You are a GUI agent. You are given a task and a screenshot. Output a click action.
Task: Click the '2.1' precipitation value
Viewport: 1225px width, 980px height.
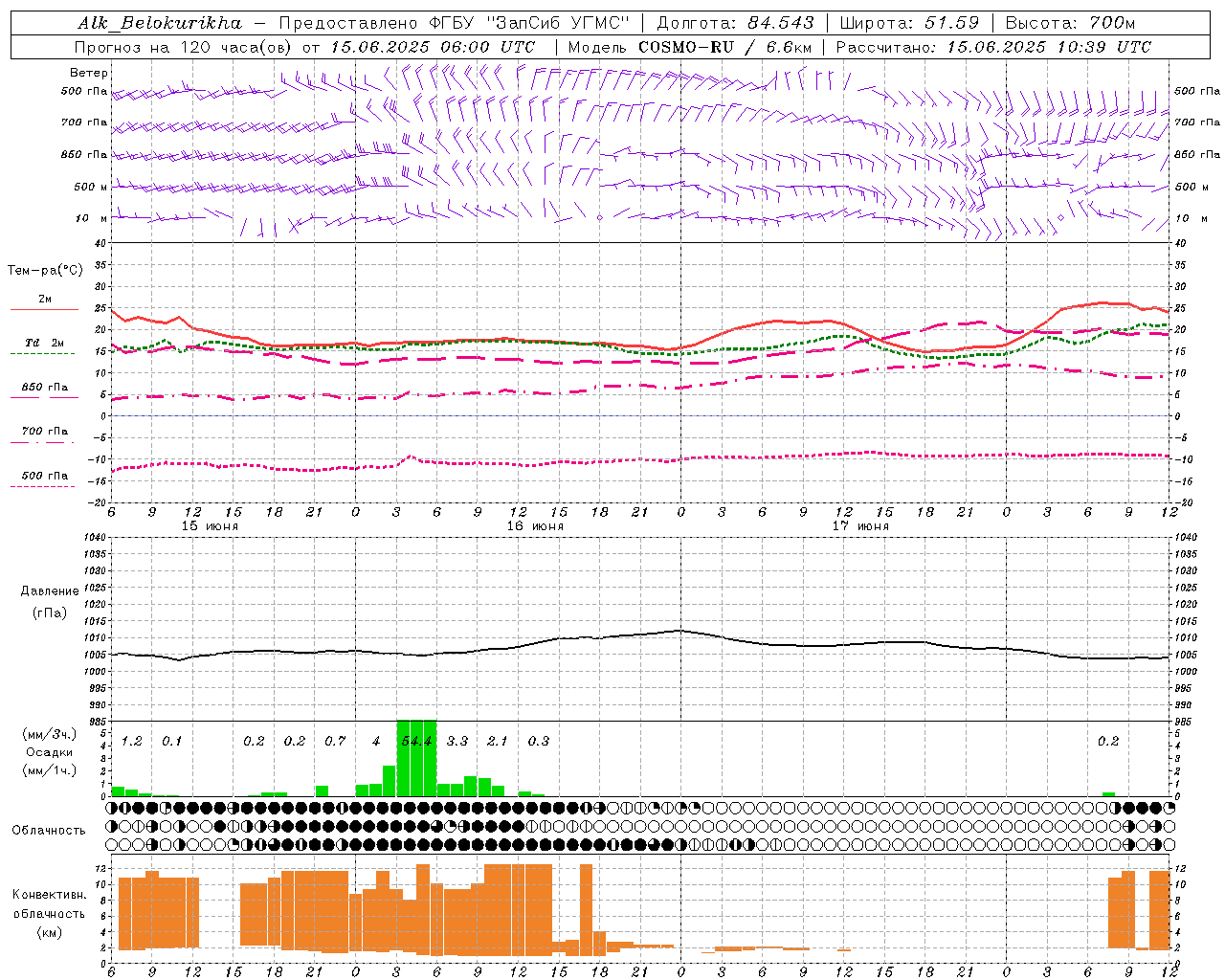(498, 742)
